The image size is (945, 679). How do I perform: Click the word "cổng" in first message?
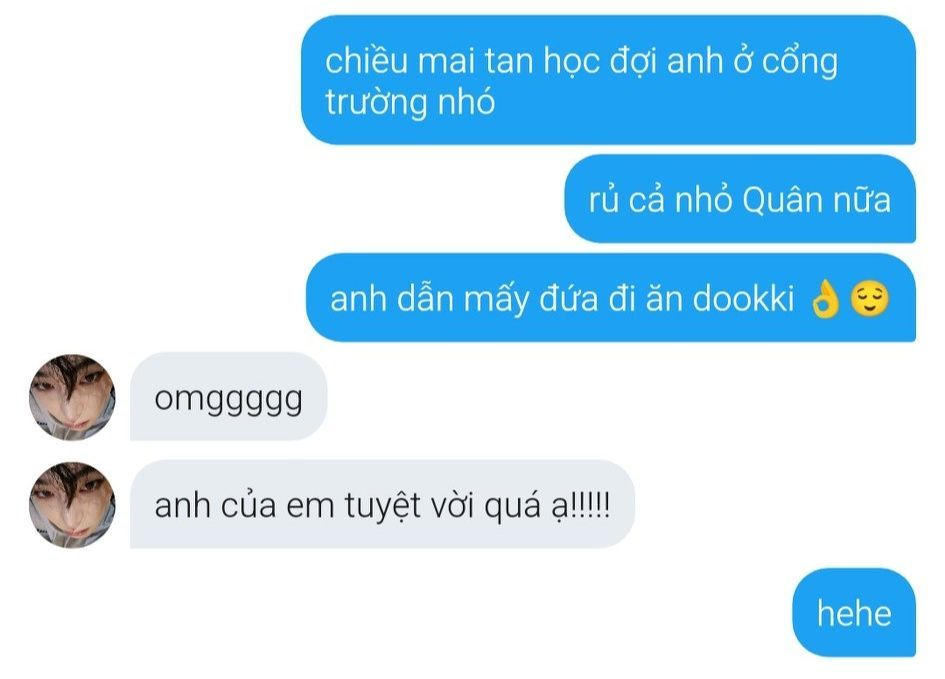[x=800, y=62]
